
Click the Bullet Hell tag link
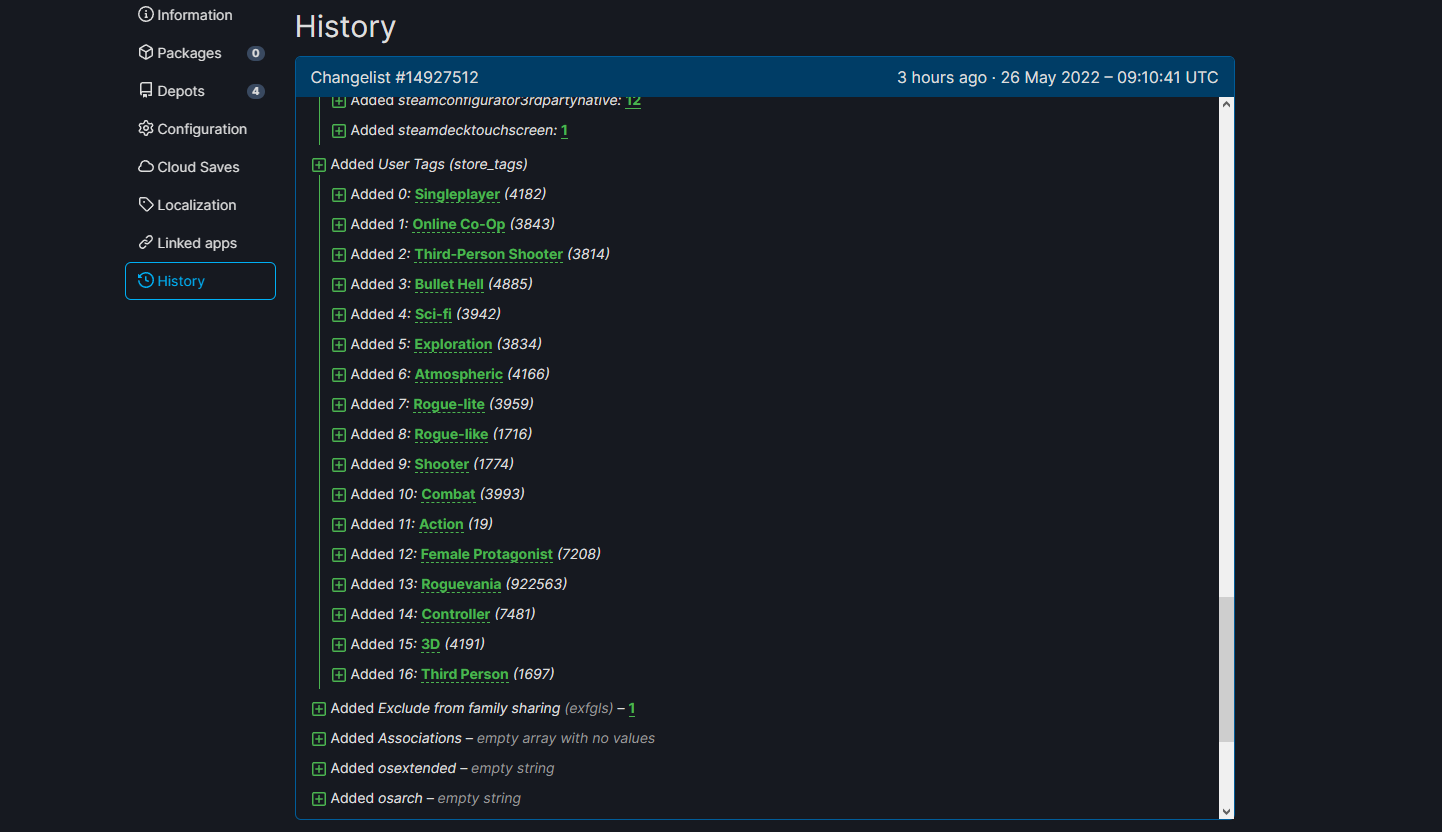(x=449, y=284)
